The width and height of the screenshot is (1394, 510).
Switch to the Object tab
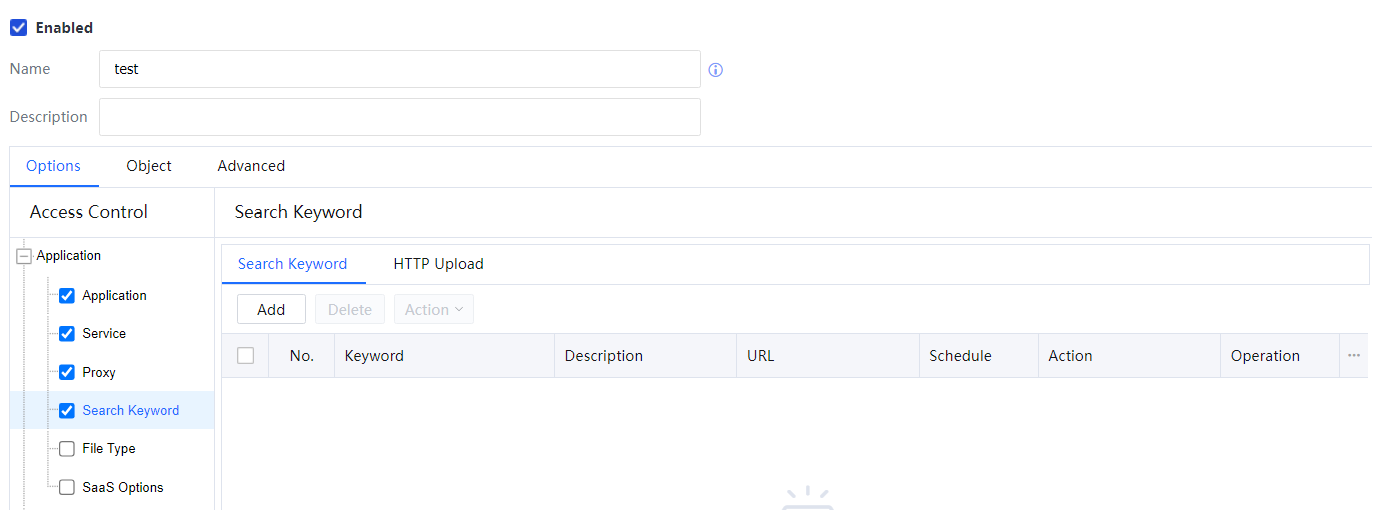[149, 166]
